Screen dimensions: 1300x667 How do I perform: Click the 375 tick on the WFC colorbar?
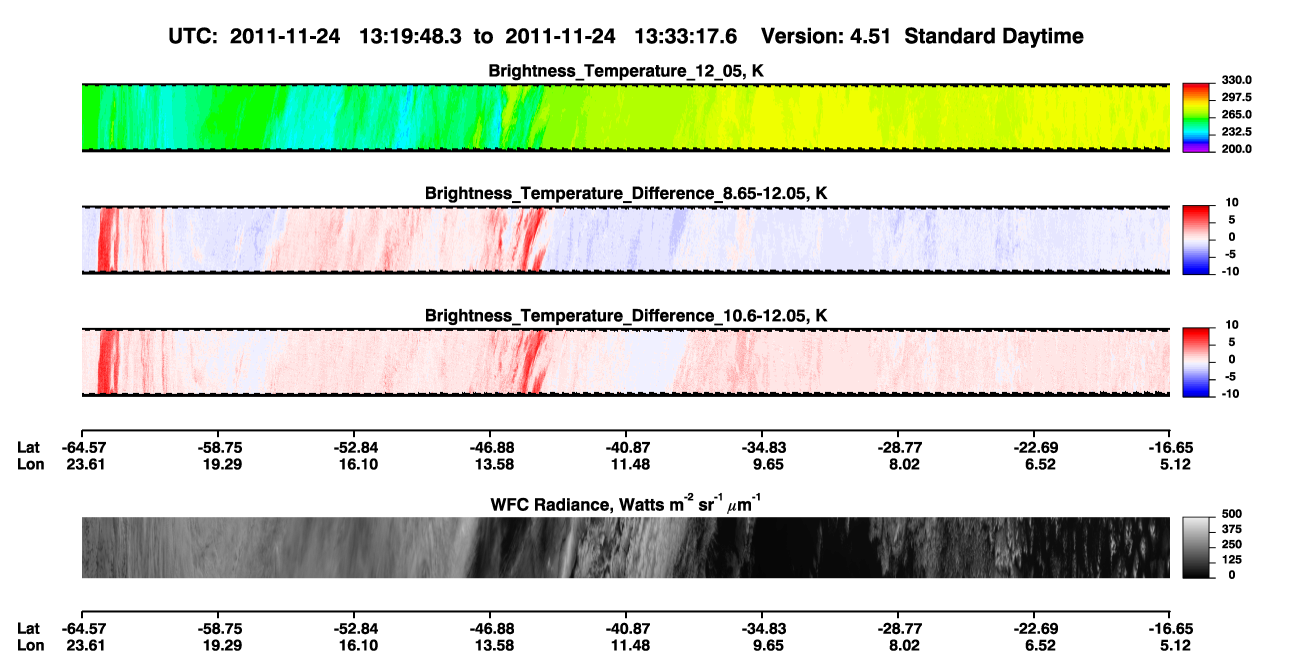coord(1231,529)
